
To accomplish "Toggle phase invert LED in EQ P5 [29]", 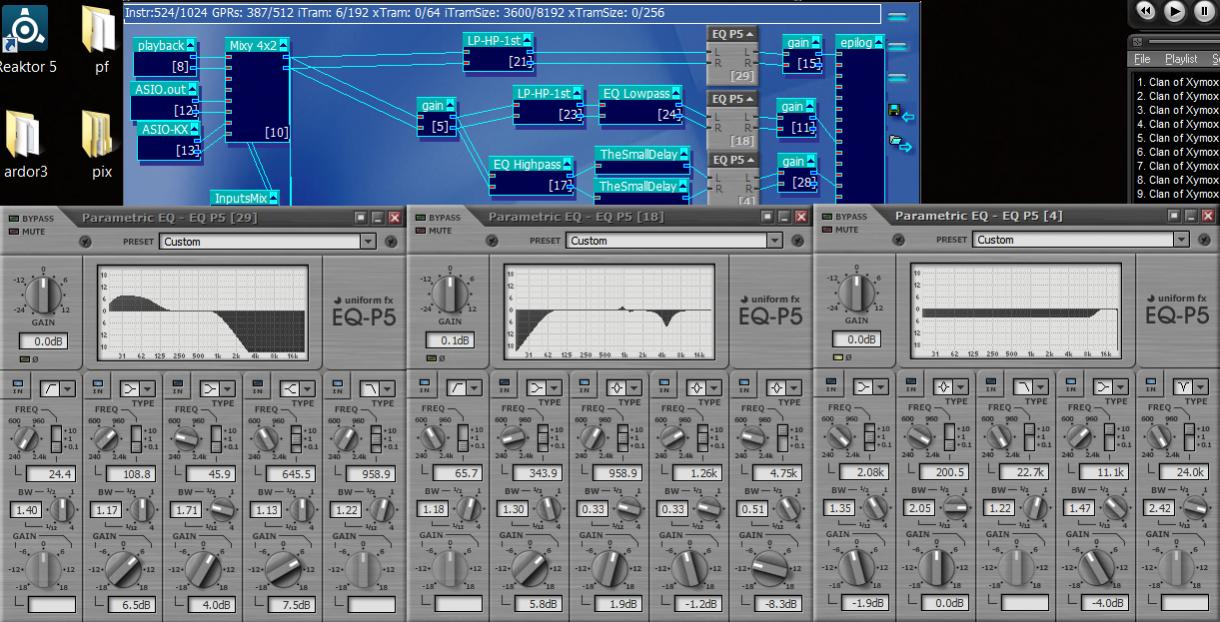I will pyautogui.click(x=25, y=358).
